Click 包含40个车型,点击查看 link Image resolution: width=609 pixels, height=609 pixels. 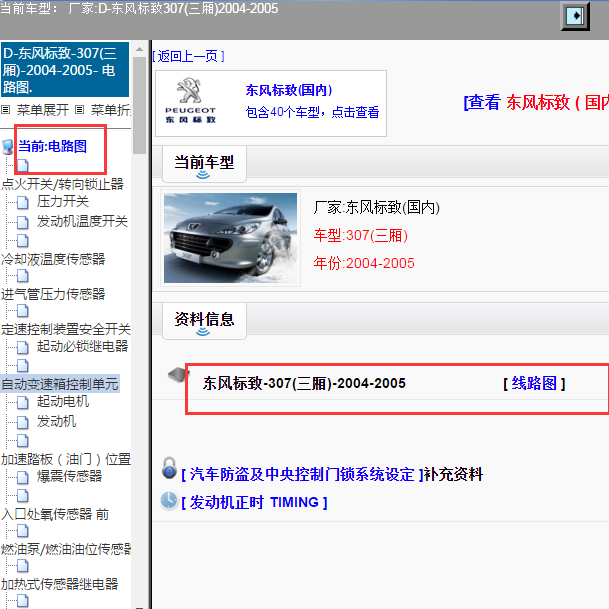(312, 112)
